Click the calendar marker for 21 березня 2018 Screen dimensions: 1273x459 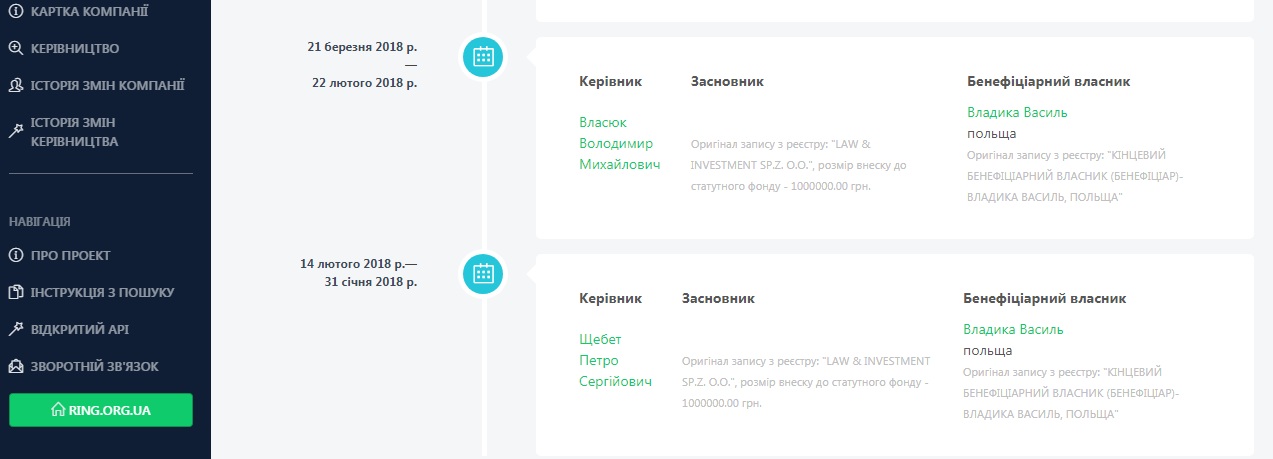483,56
